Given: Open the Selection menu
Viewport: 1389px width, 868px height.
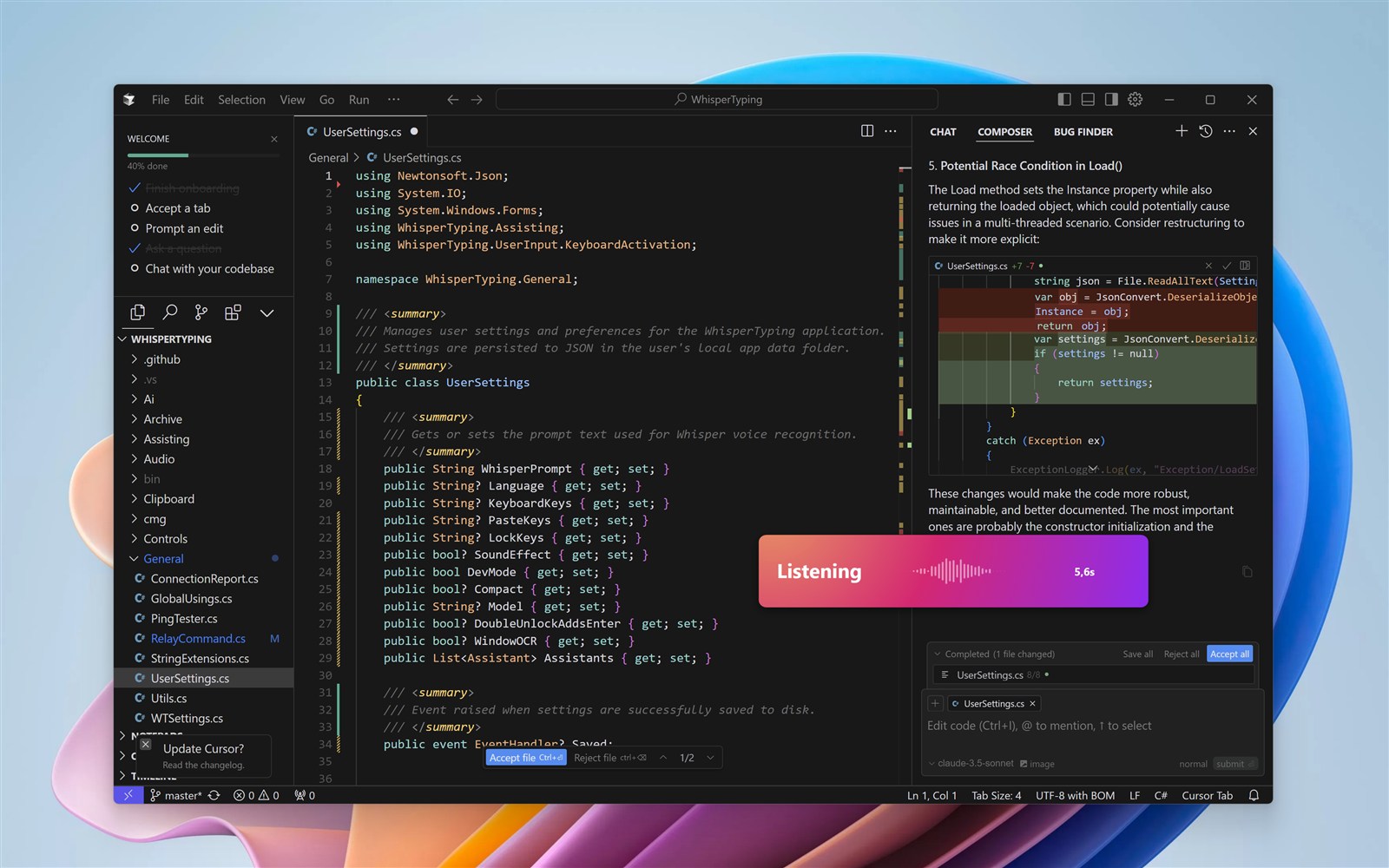Looking at the screenshot, I should point(241,99).
